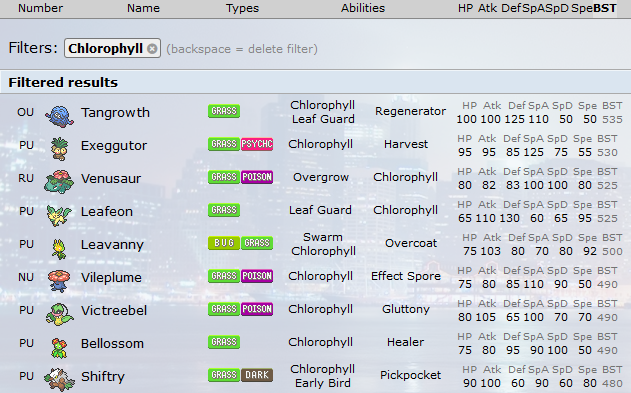Image resolution: width=631 pixels, height=393 pixels.
Task: Click Shiftry's Early Bird ability
Action: tap(323, 383)
